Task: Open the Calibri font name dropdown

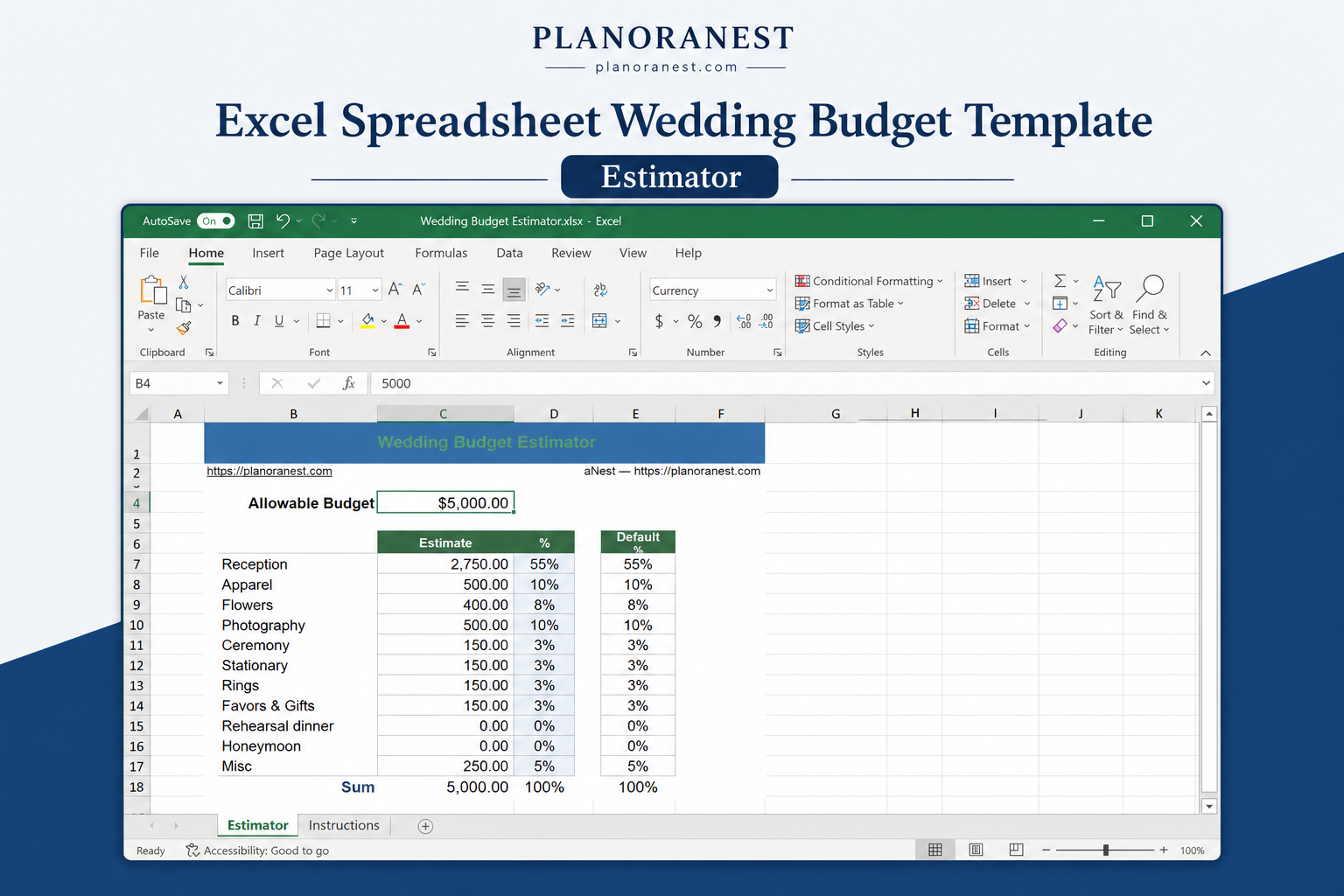Action: coord(330,290)
